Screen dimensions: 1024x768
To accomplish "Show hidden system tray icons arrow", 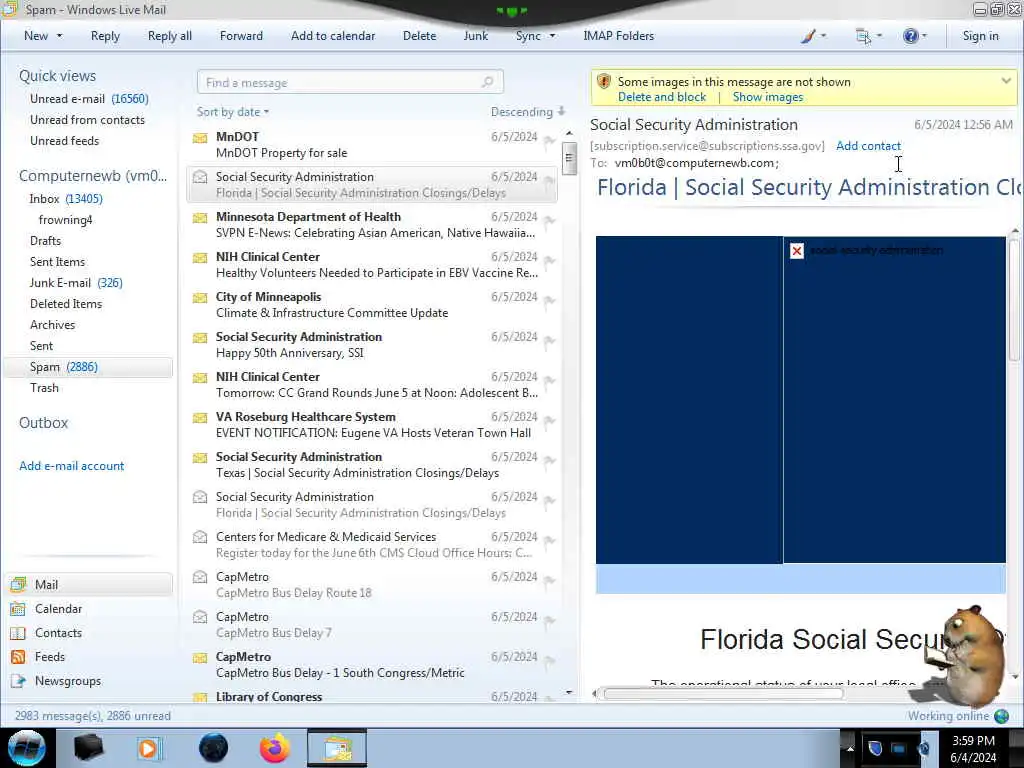I will [850, 749].
